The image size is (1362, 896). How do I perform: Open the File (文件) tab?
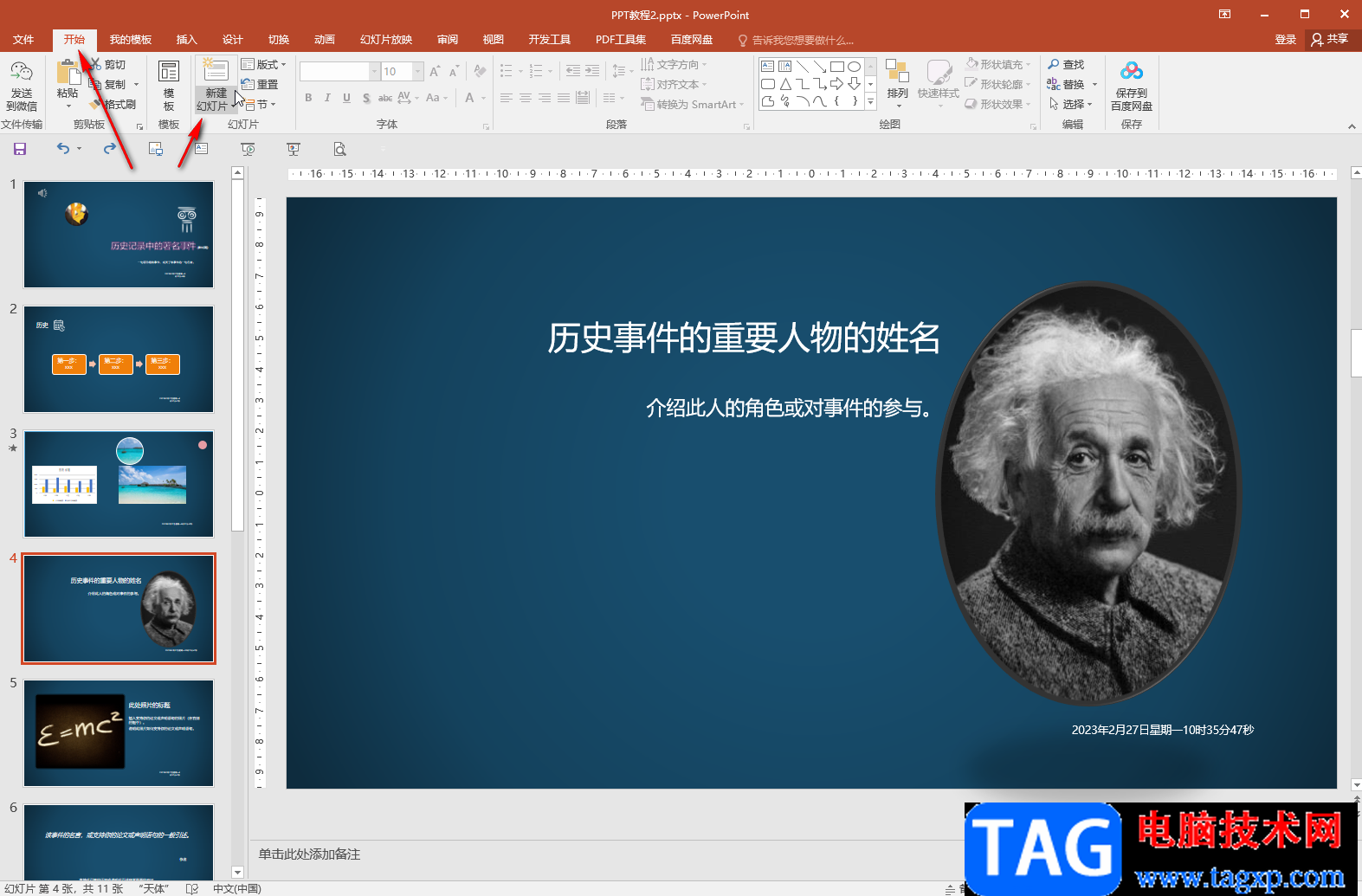(23, 40)
